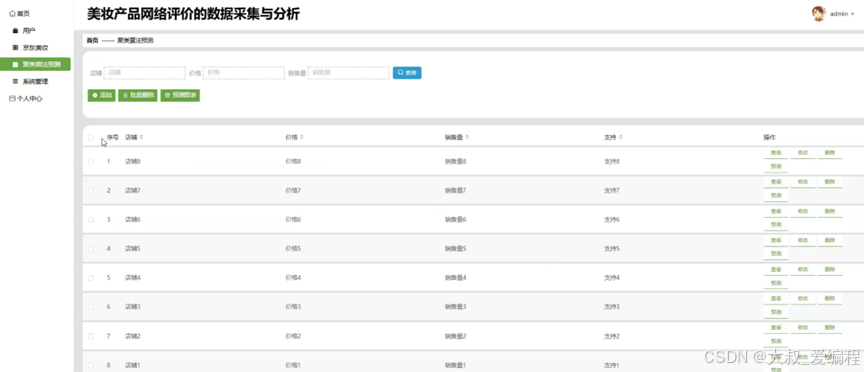Image resolution: width=864 pixels, height=372 pixels.
Task: Tick the select-all checkbox in table header
Action: point(91,137)
